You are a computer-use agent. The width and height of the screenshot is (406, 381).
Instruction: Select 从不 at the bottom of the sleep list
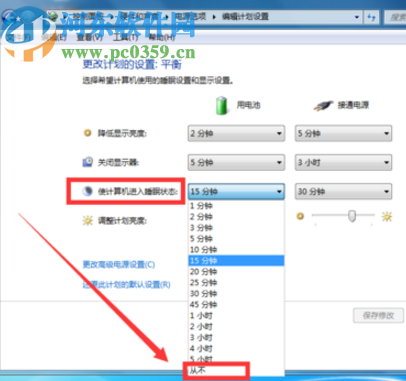pyautogui.click(x=236, y=371)
